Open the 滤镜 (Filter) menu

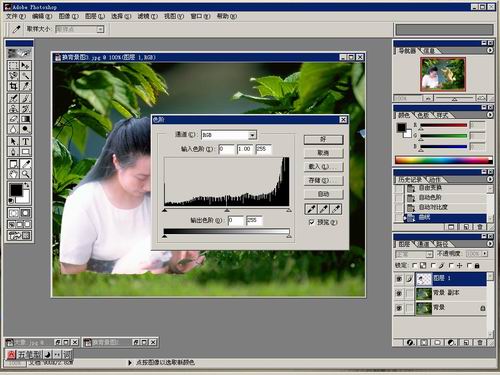[148, 16]
